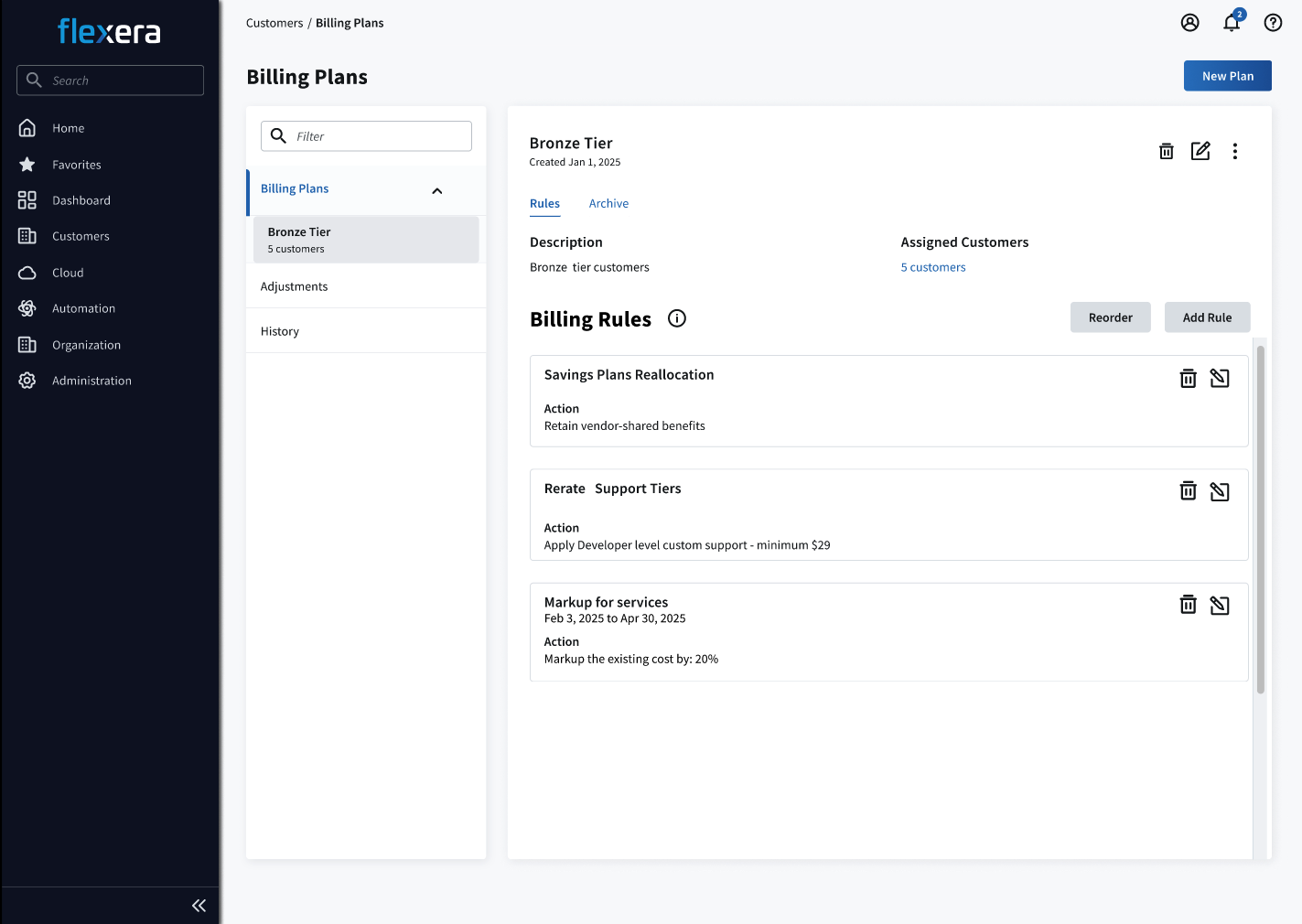Open notifications bell with badge

point(1232,23)
